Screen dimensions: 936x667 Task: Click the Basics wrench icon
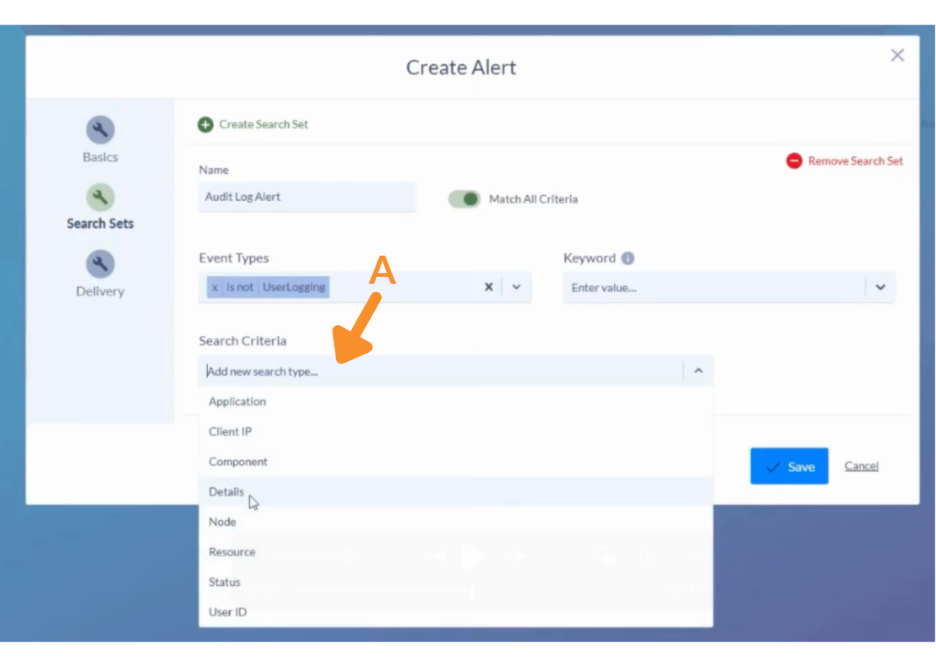(x=100, y=130)
